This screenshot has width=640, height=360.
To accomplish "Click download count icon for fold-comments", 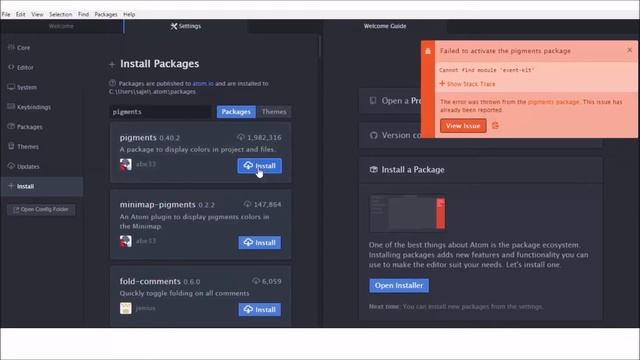I will coord(256,281).
